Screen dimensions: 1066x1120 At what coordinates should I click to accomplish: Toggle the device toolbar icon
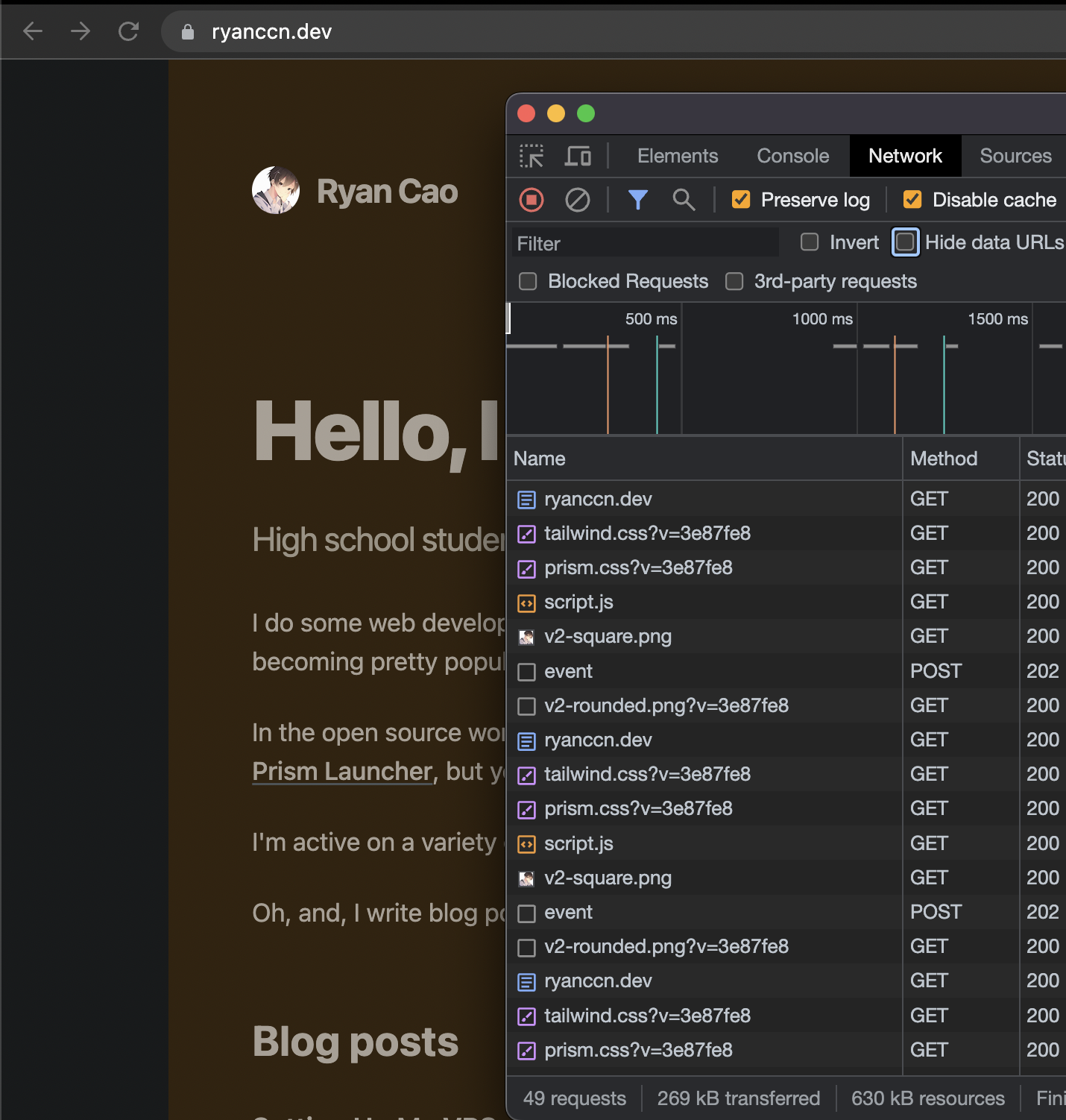coord(578,156)
